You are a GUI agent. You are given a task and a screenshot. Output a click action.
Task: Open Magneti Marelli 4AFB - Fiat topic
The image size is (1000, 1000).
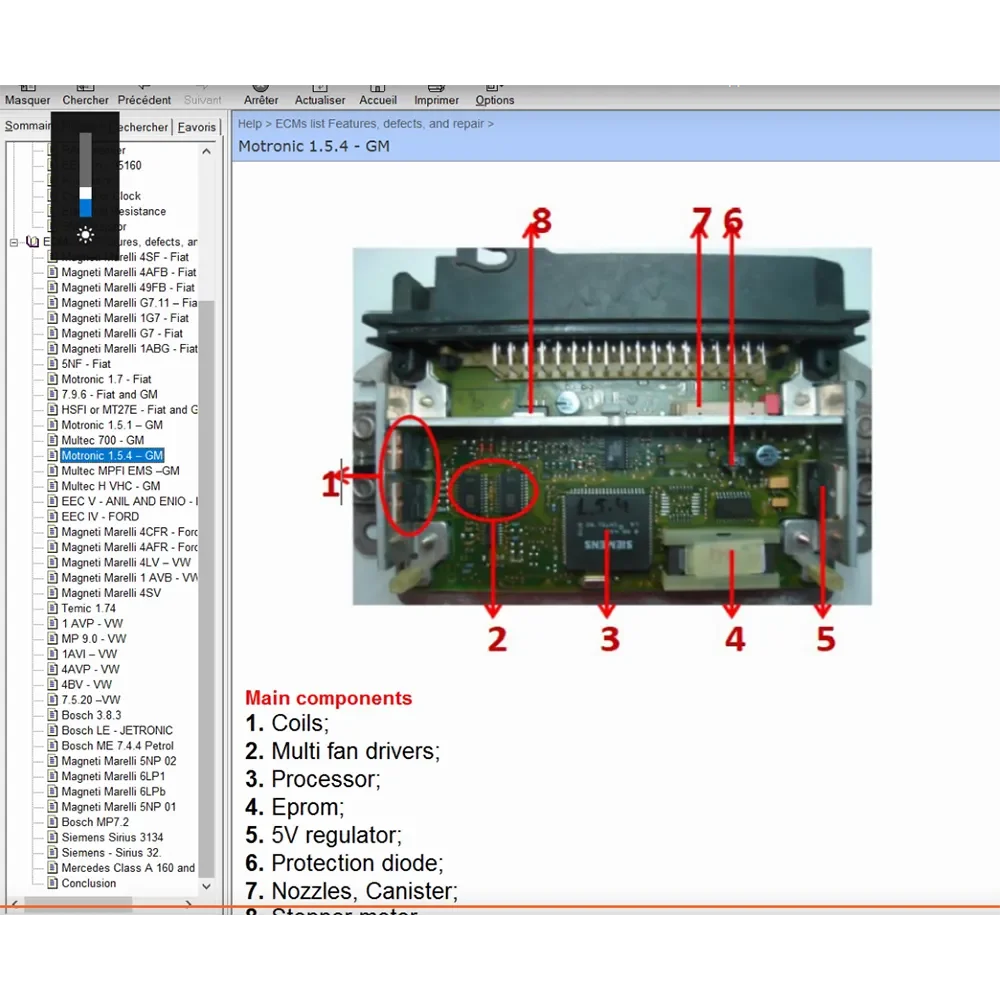coord(128,272)
